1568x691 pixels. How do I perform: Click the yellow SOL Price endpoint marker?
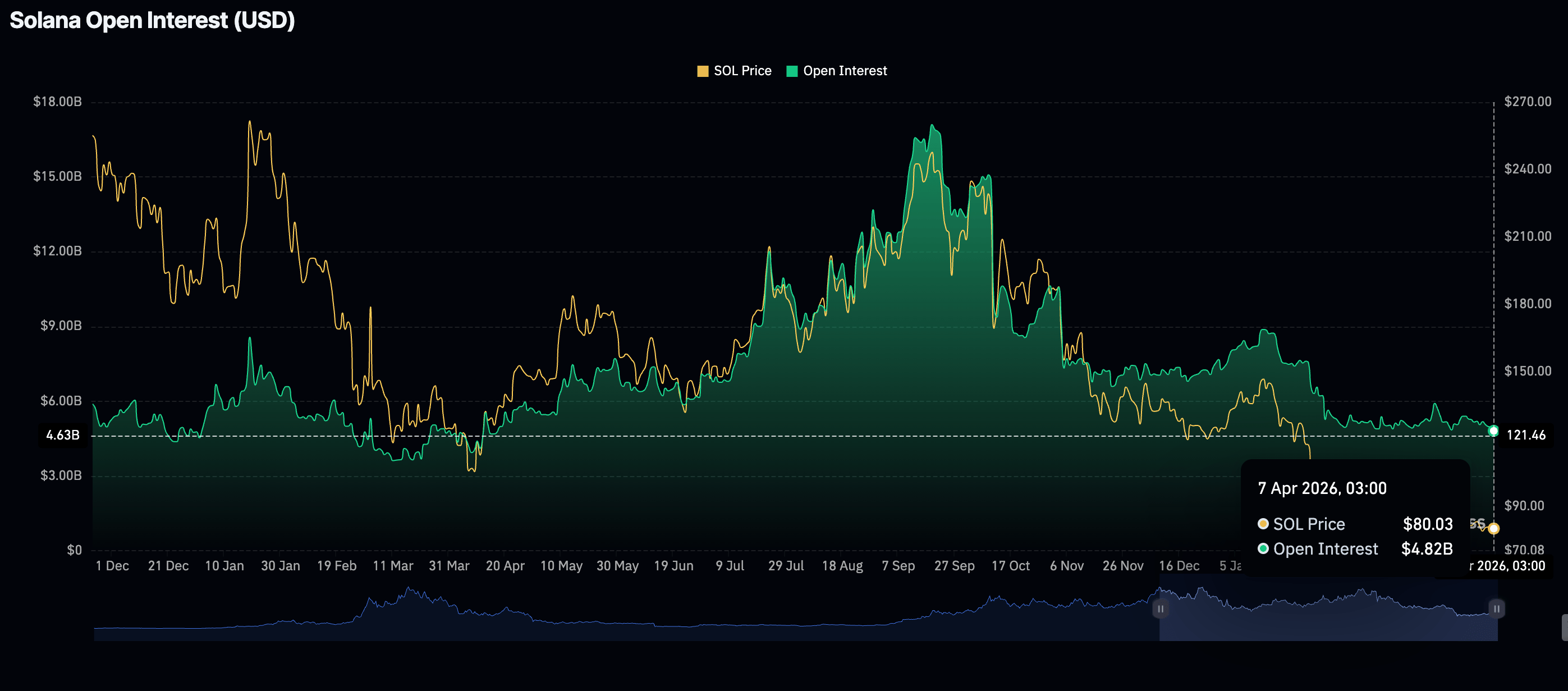click(x=1493, y=528)
